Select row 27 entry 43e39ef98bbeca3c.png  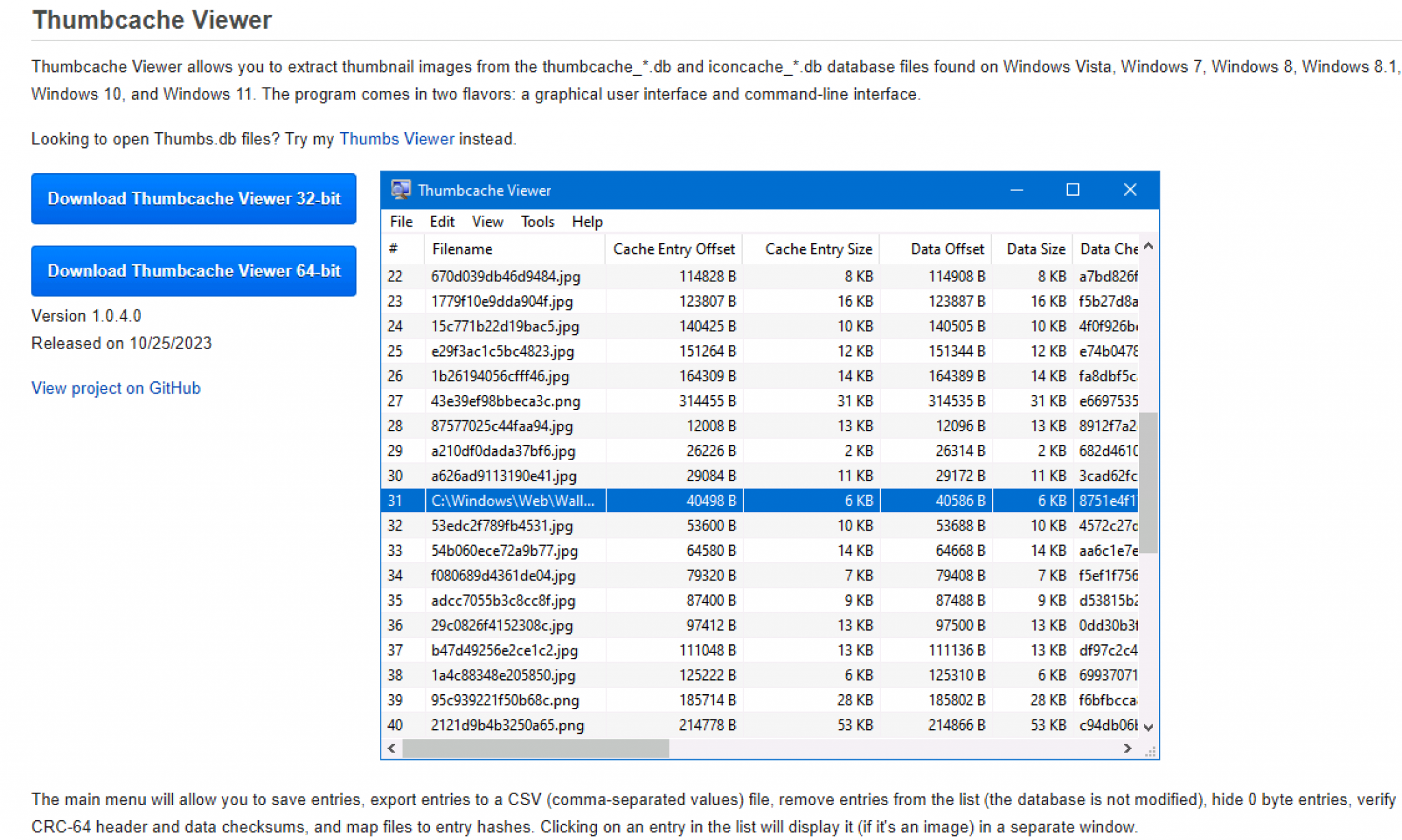pyautogui.click(x=505, y=401)
